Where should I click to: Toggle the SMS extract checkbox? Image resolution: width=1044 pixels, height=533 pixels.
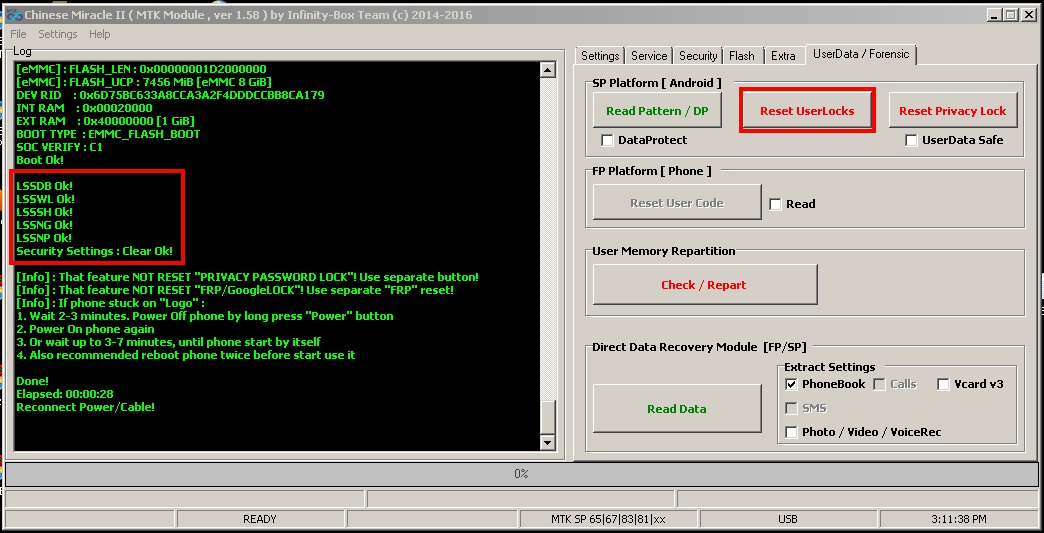791,408
